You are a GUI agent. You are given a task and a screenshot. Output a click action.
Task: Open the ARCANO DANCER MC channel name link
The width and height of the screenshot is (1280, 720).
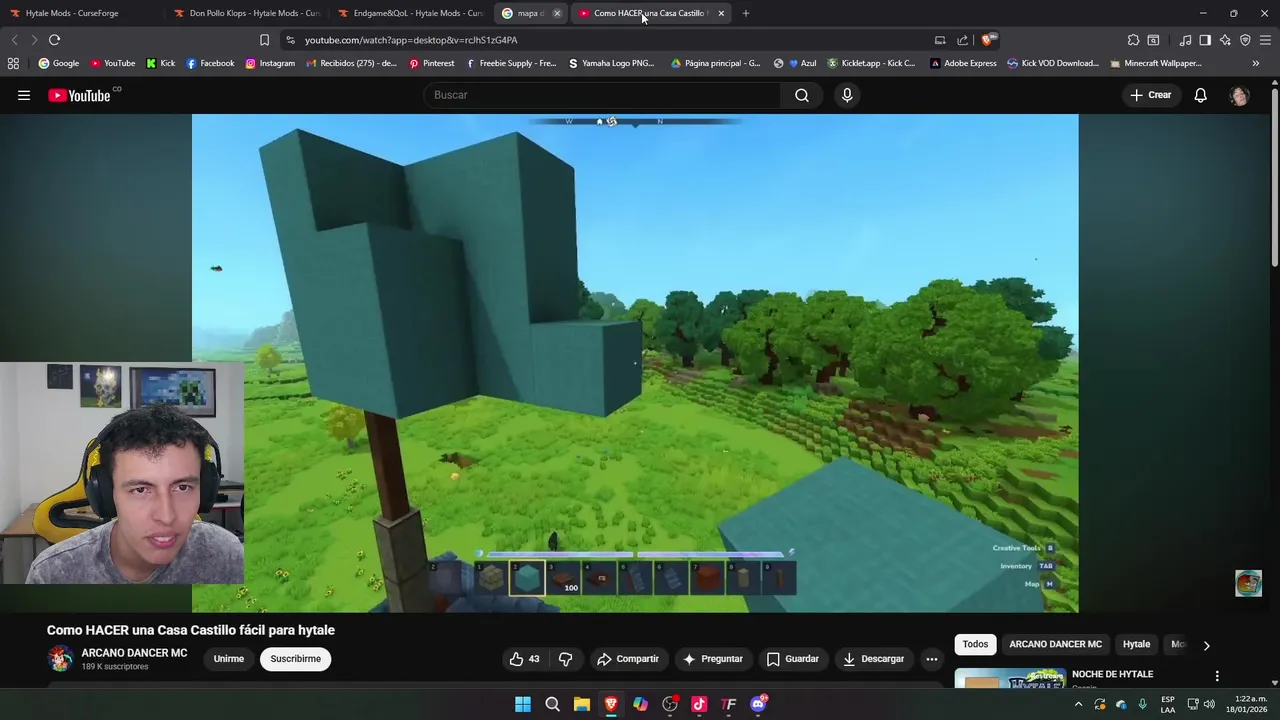[134, 653]
